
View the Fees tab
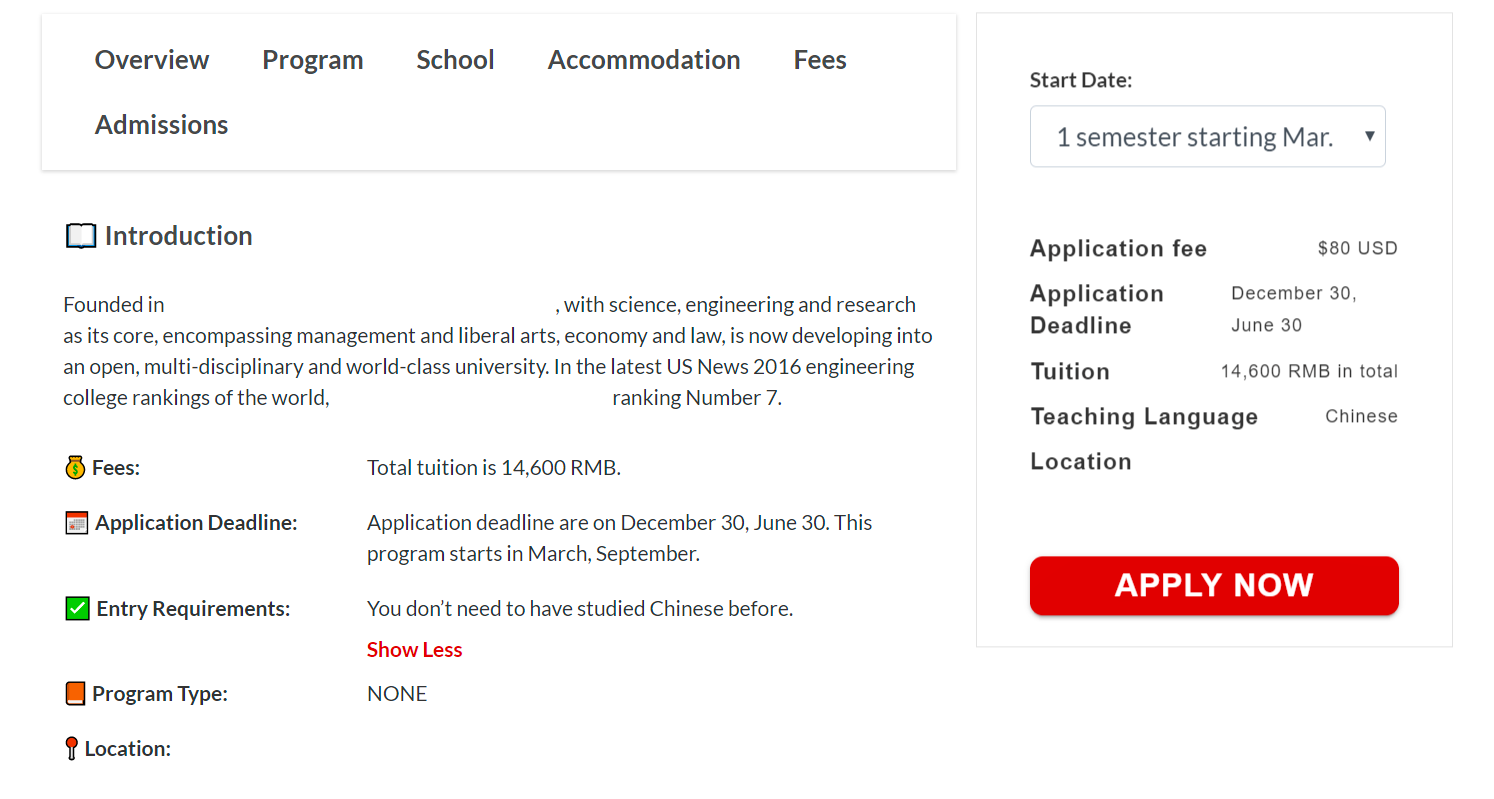pos(820,60)
